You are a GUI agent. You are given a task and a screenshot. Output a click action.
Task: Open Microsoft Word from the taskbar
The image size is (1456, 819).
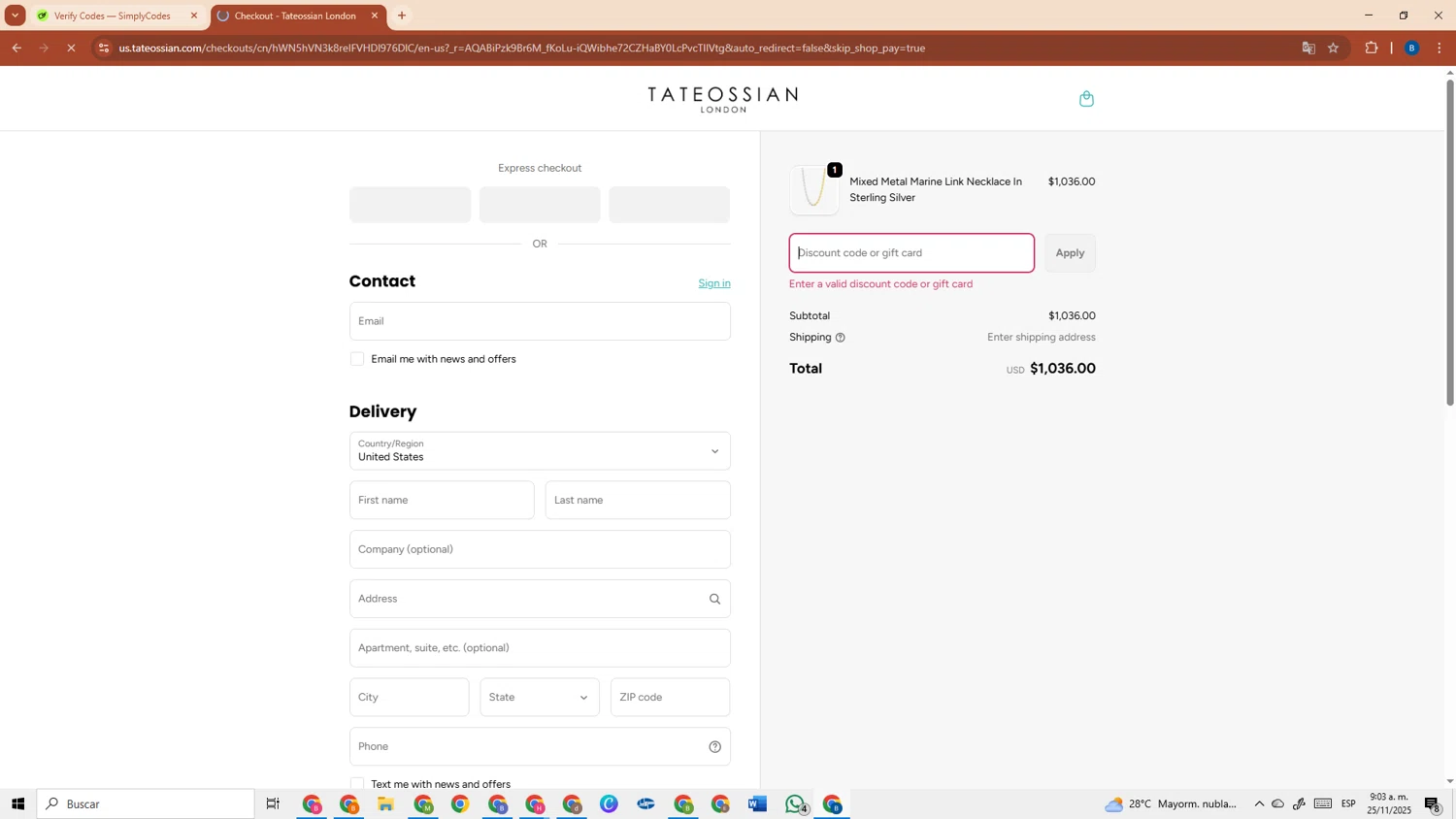pyautogui.click(x=758, y=803)
